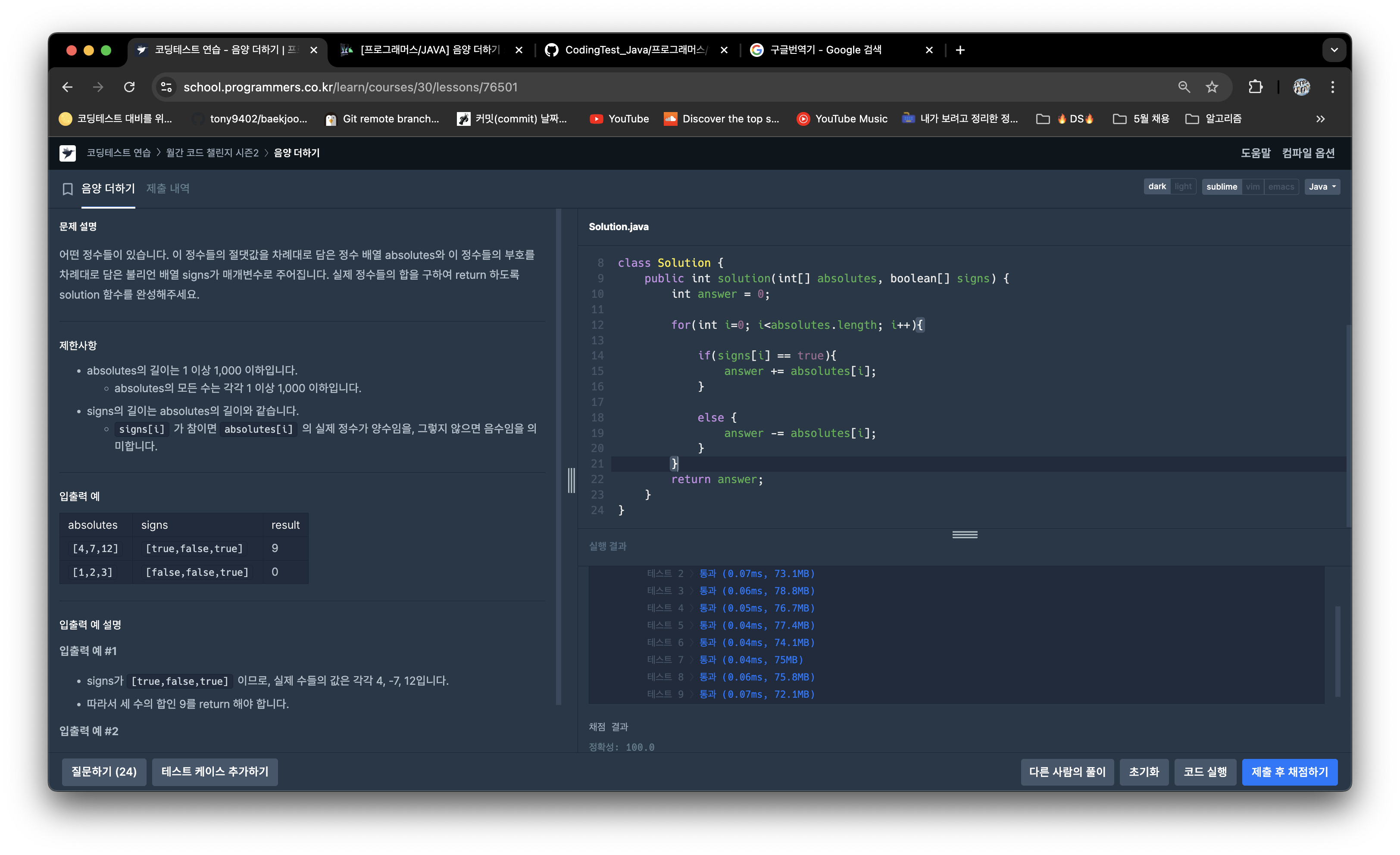1400x855 pixels.
Task: Open the Discover the top s... bookmark
Action: (x=722, y=119)
